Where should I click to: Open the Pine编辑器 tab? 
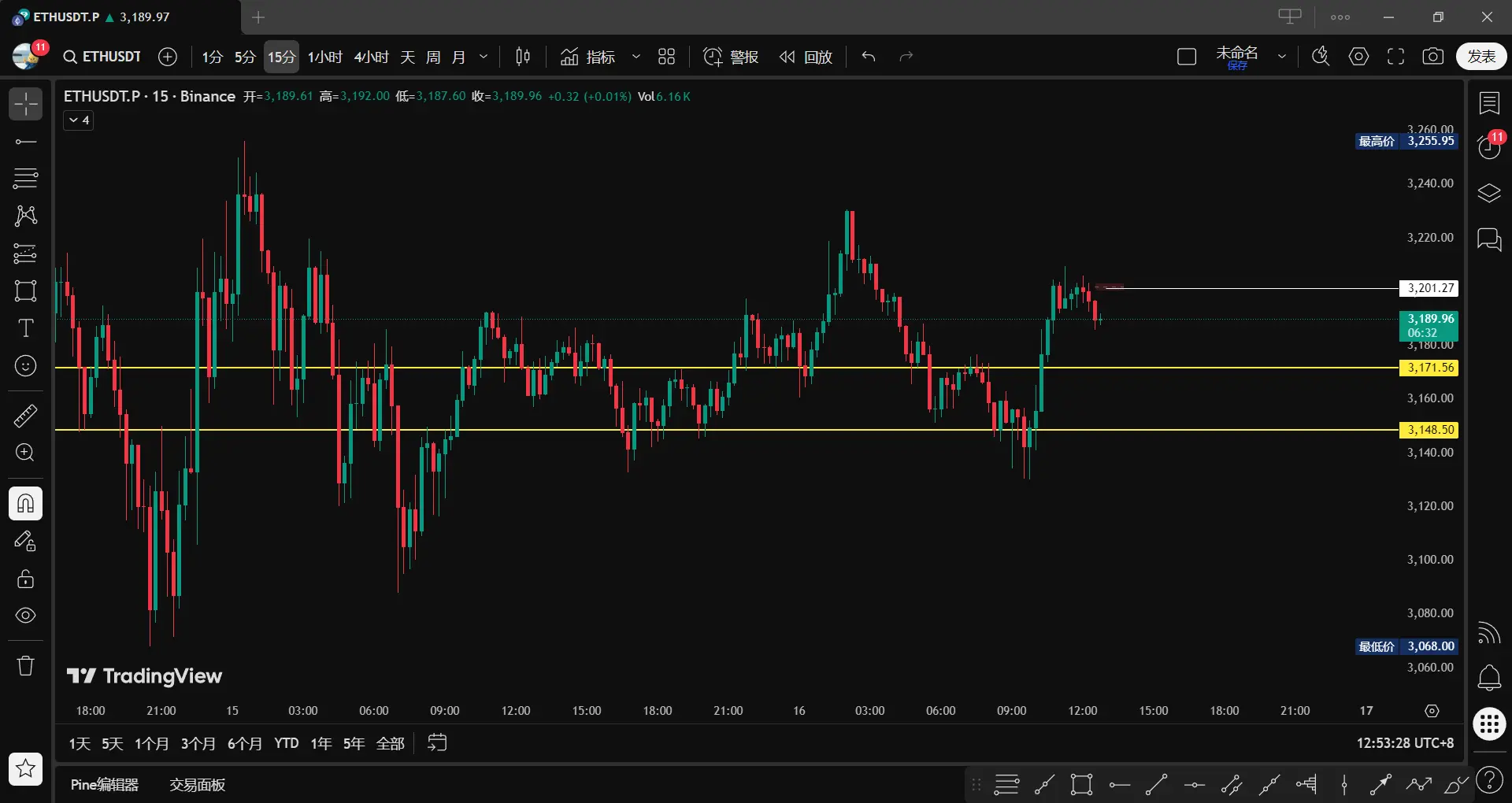(105, 785)
